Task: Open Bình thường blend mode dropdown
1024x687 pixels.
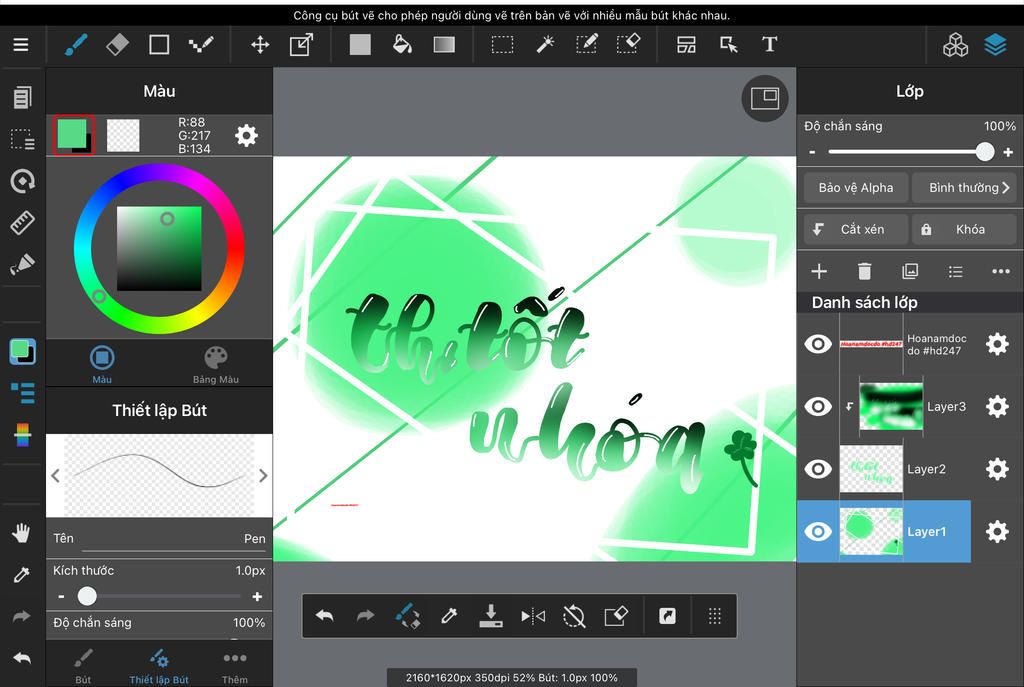Action: click(x=965, y=188)
